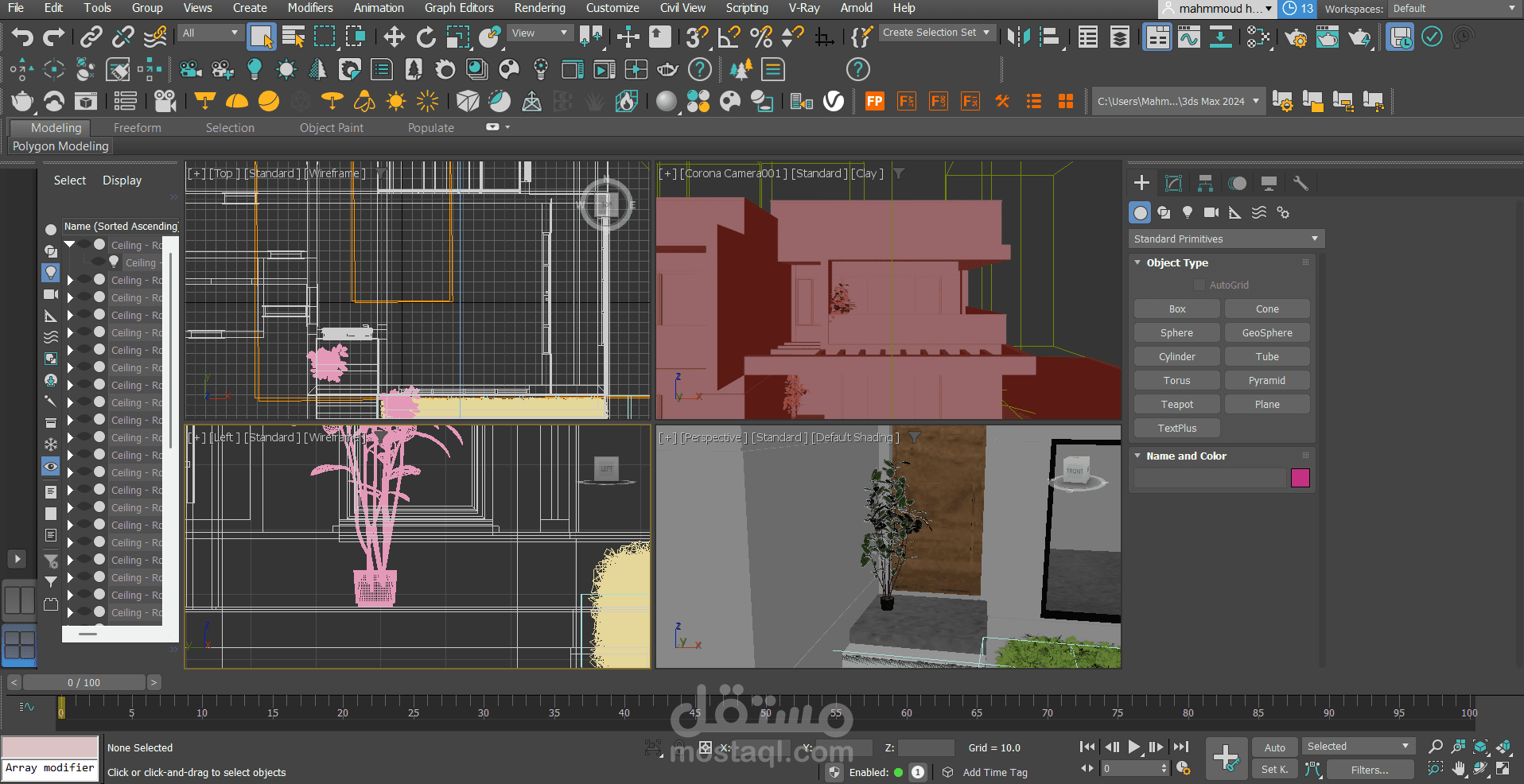Screen dimensions: 1524x784
Task: Click the Undo arrow icon
Action: [22, 37]
